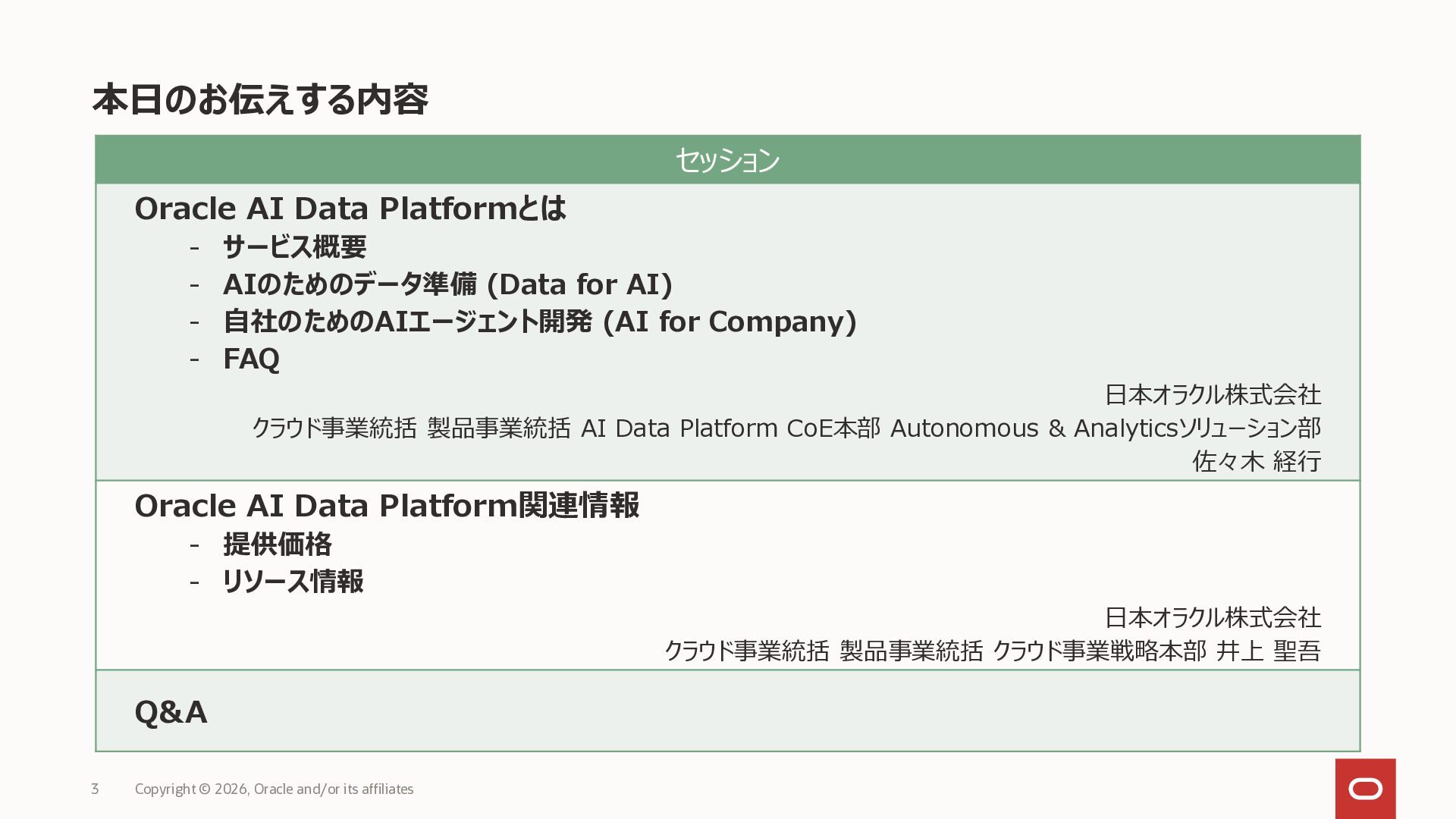Viewport: 1456px width, 819px height.
Task: Click the 自社のためのAIエージェント開発 bullet
Action: 539,322
